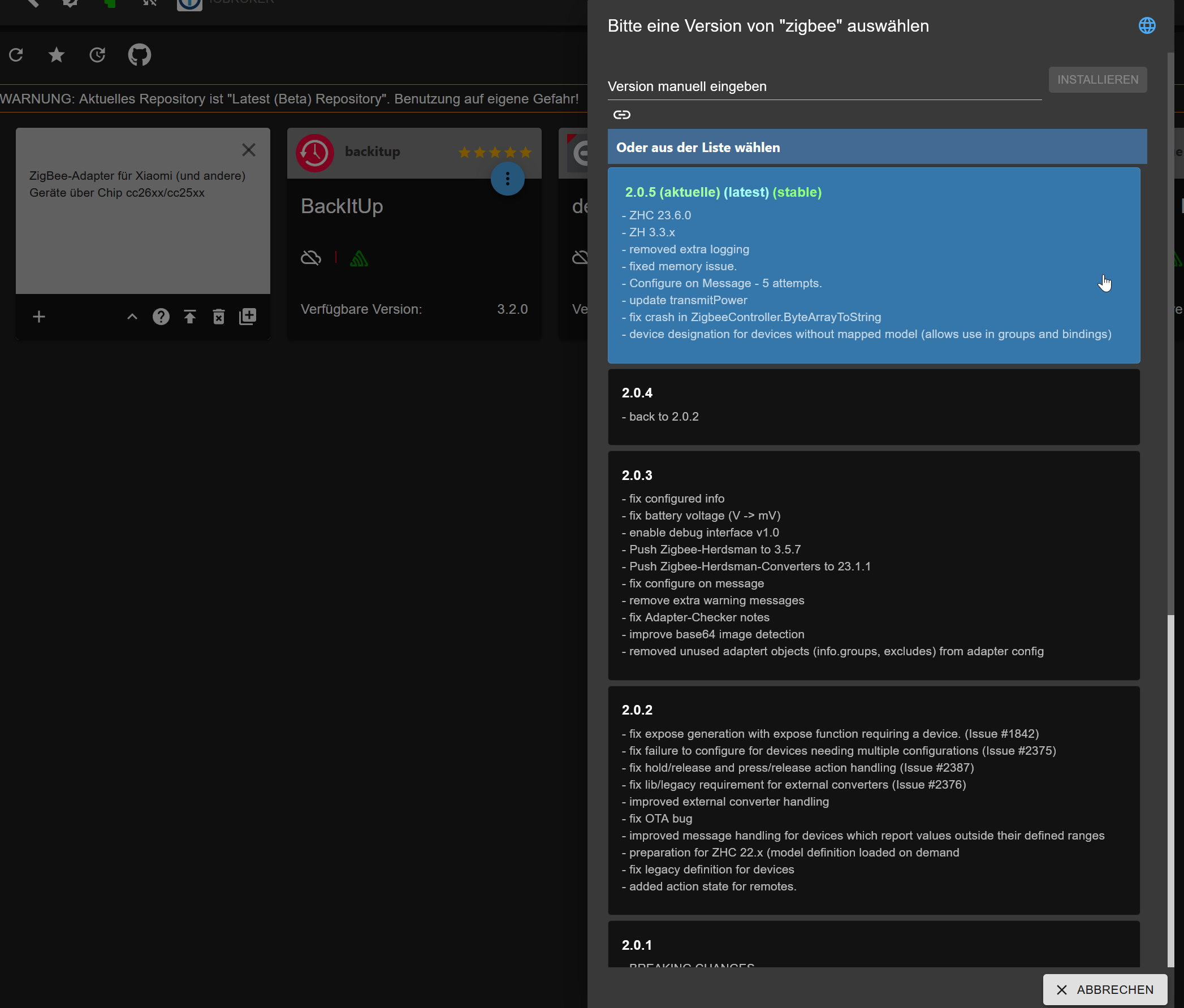This screenshot has height=1008, width=1184.
Task: Click the link icon below version field
Action: tap(622, 115)
